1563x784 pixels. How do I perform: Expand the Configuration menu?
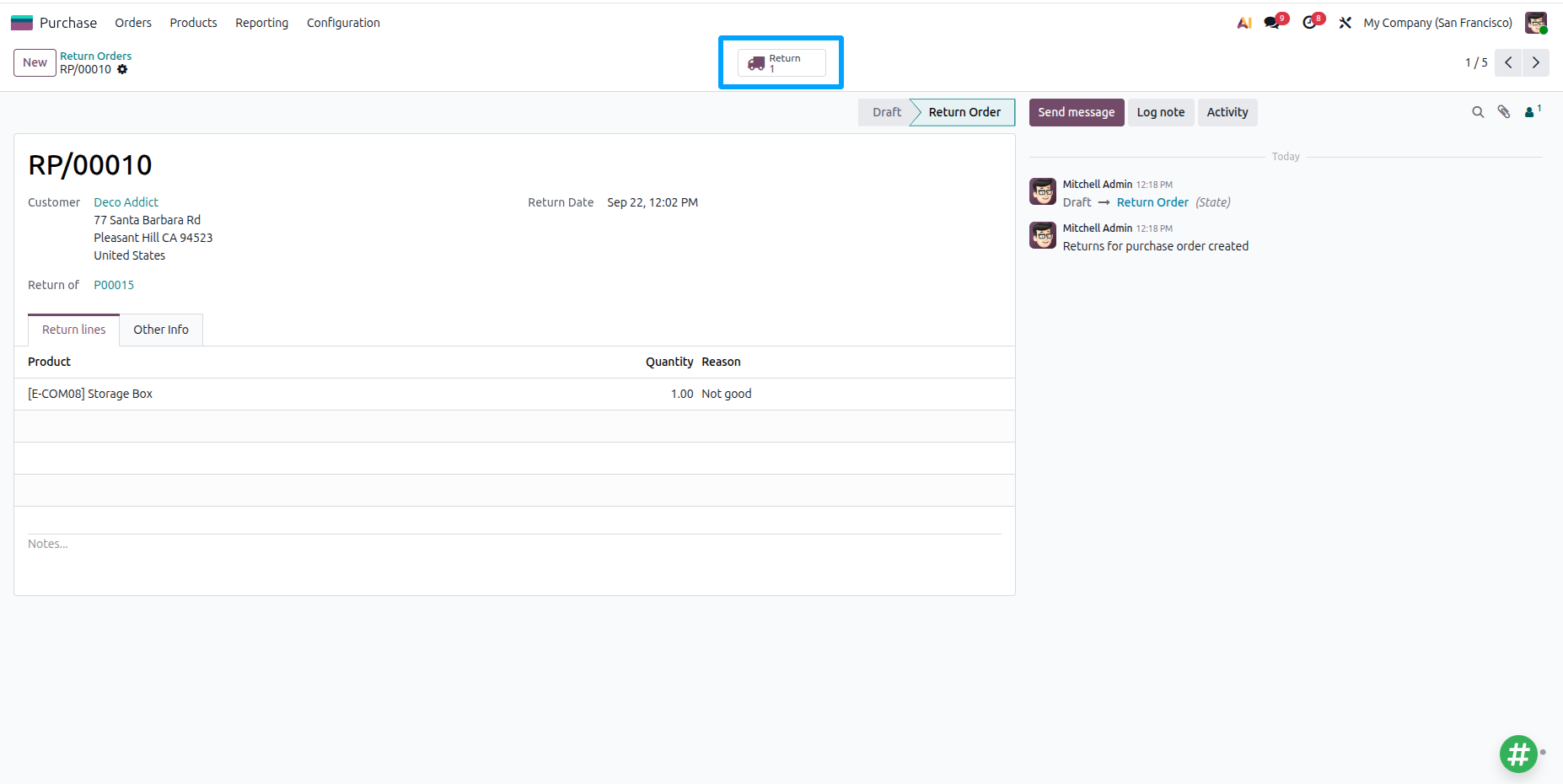[343, 23]
